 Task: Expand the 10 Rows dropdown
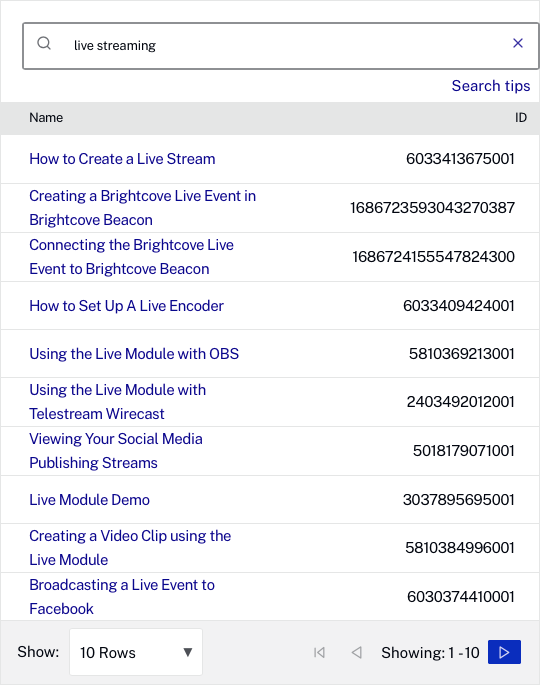(x=136, y=652)
